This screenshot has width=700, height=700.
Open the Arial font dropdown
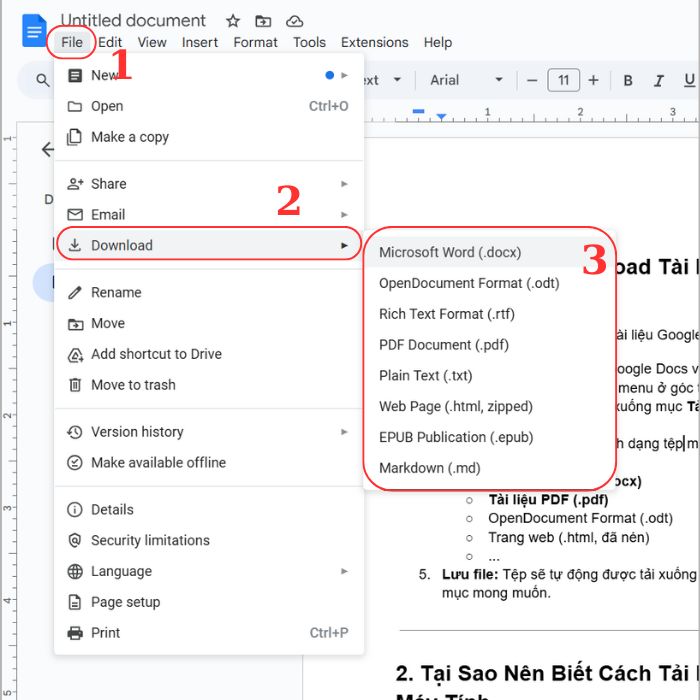[x=467, y=80]
